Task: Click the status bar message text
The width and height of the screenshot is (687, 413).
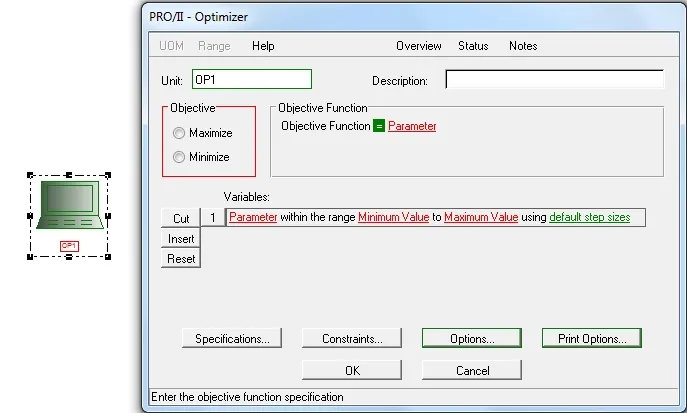Action: (247, 397)
